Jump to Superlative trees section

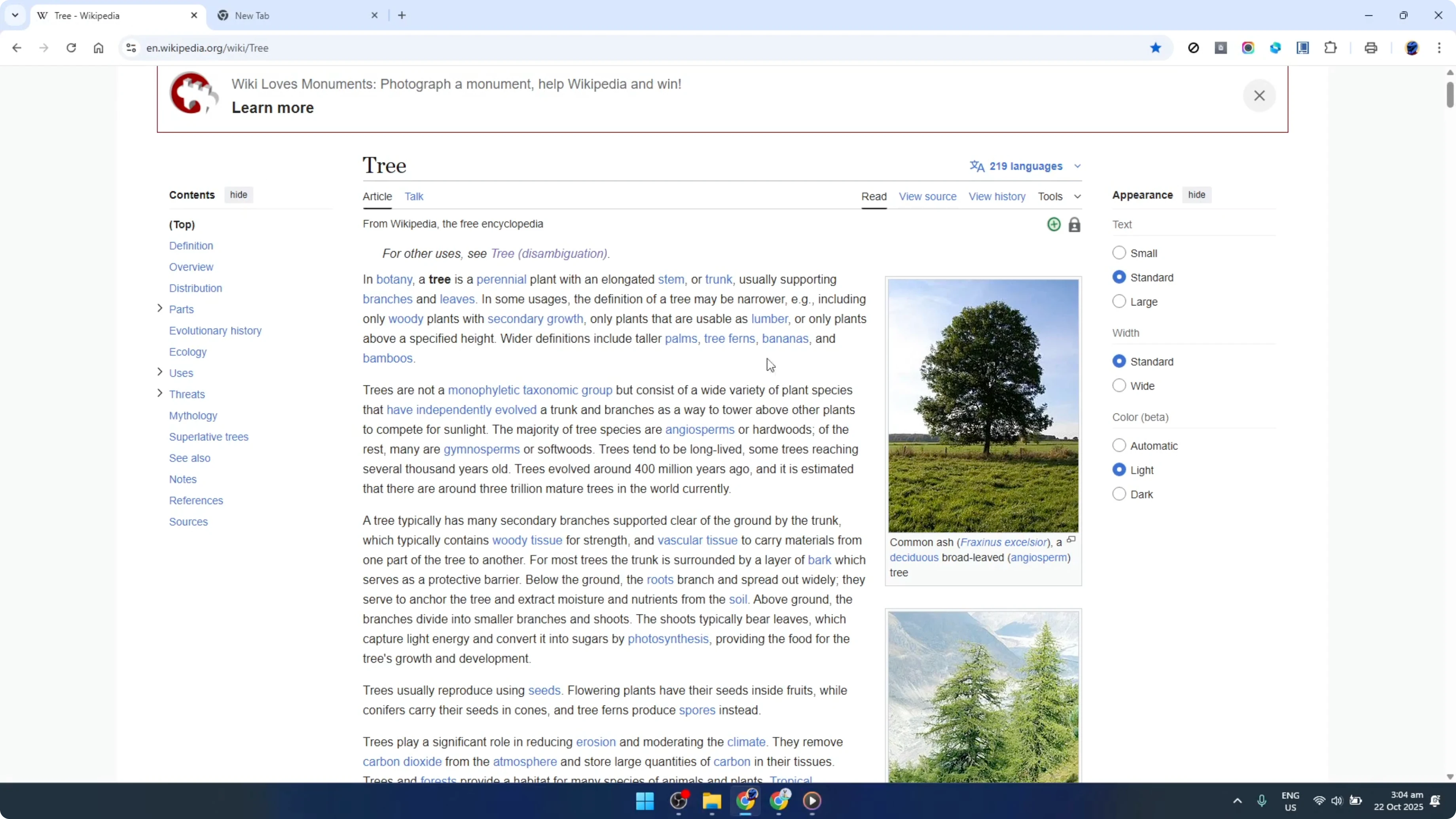point(209,437)
